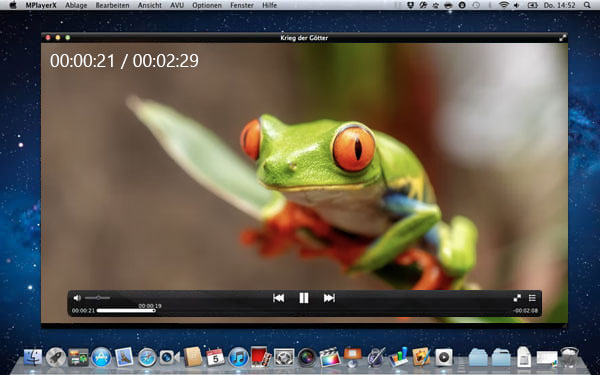
Task: Click the Wi-Fi status icon in menu bar
Action: click(x=504, y=5)
